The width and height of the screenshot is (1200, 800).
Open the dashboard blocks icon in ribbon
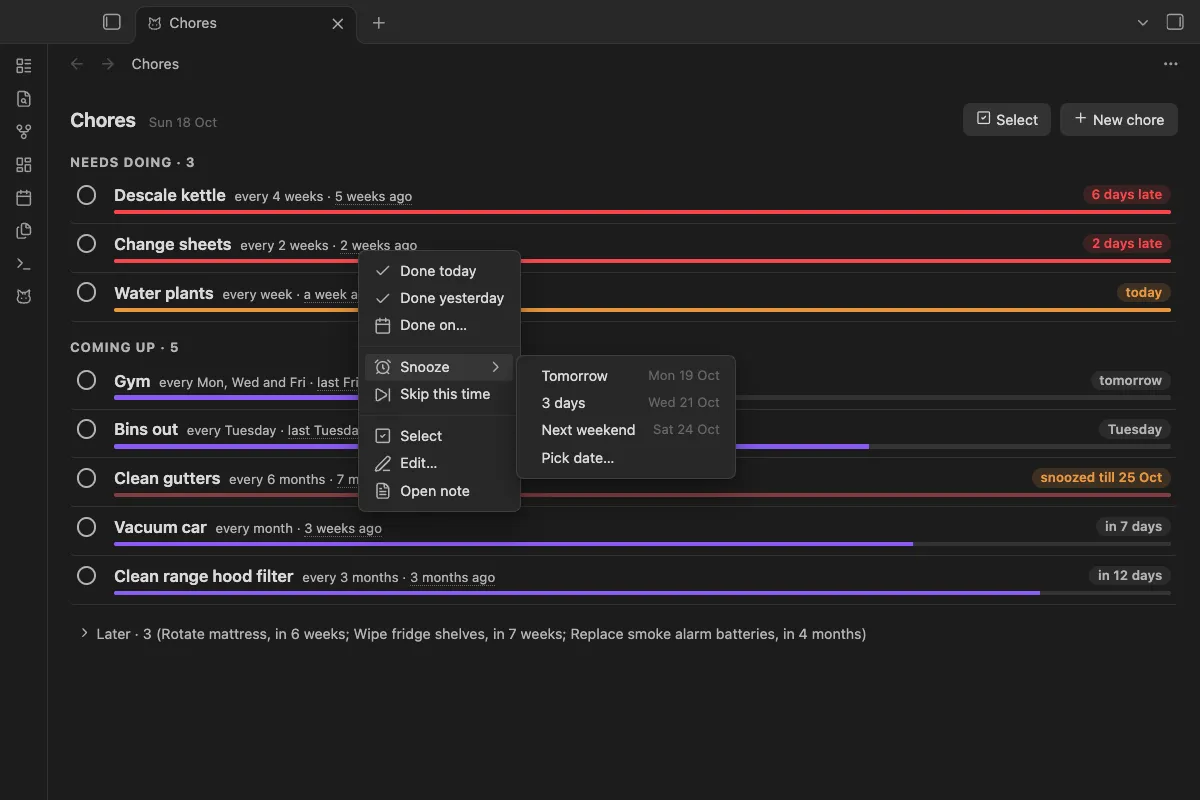(24, 165)
